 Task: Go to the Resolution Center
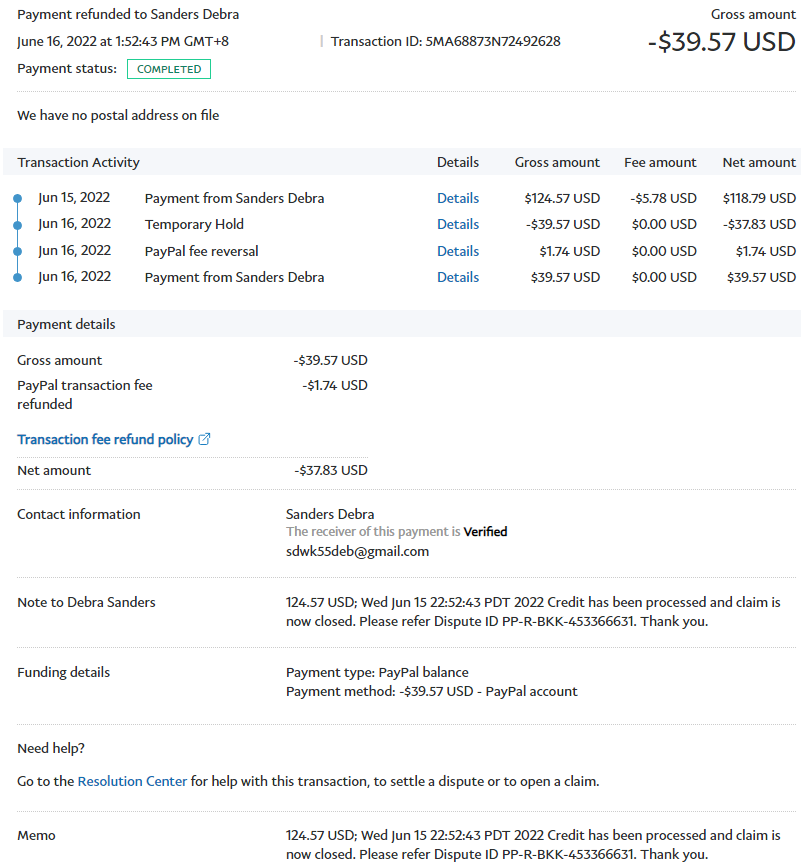click(x=132, y=781)
